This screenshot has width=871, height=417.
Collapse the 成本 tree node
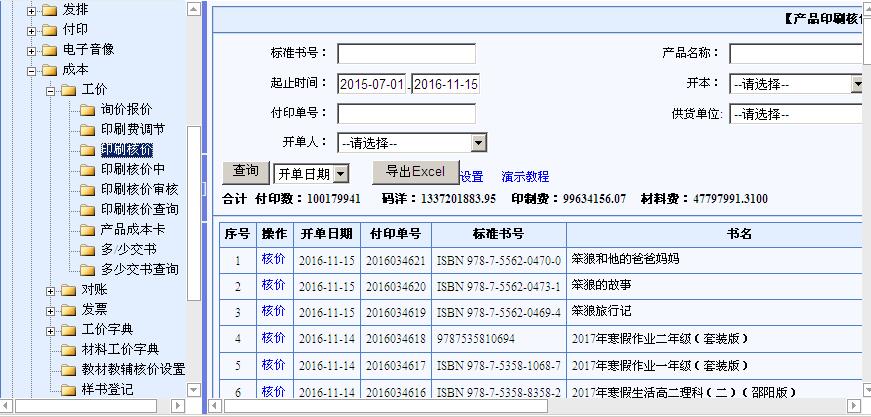point(32,70)
